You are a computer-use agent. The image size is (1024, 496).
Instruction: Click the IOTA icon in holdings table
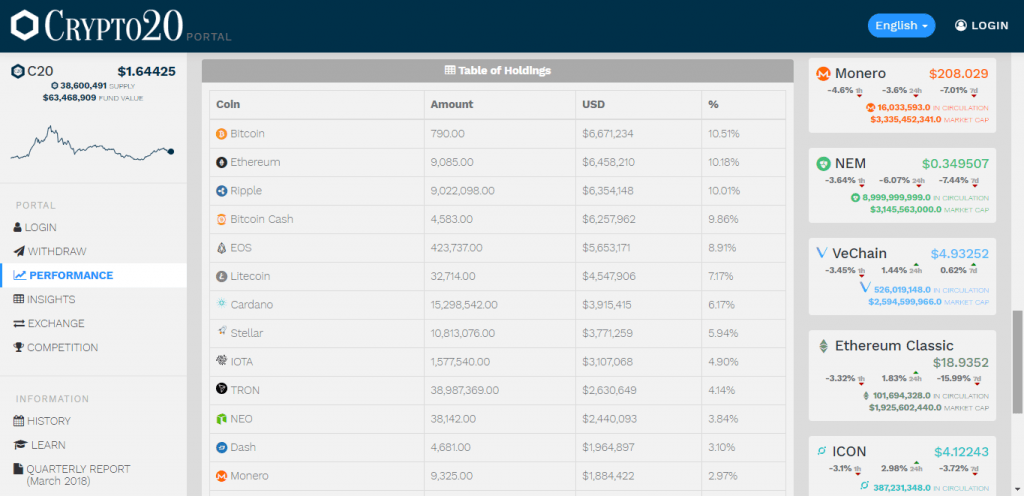(221, 360)
